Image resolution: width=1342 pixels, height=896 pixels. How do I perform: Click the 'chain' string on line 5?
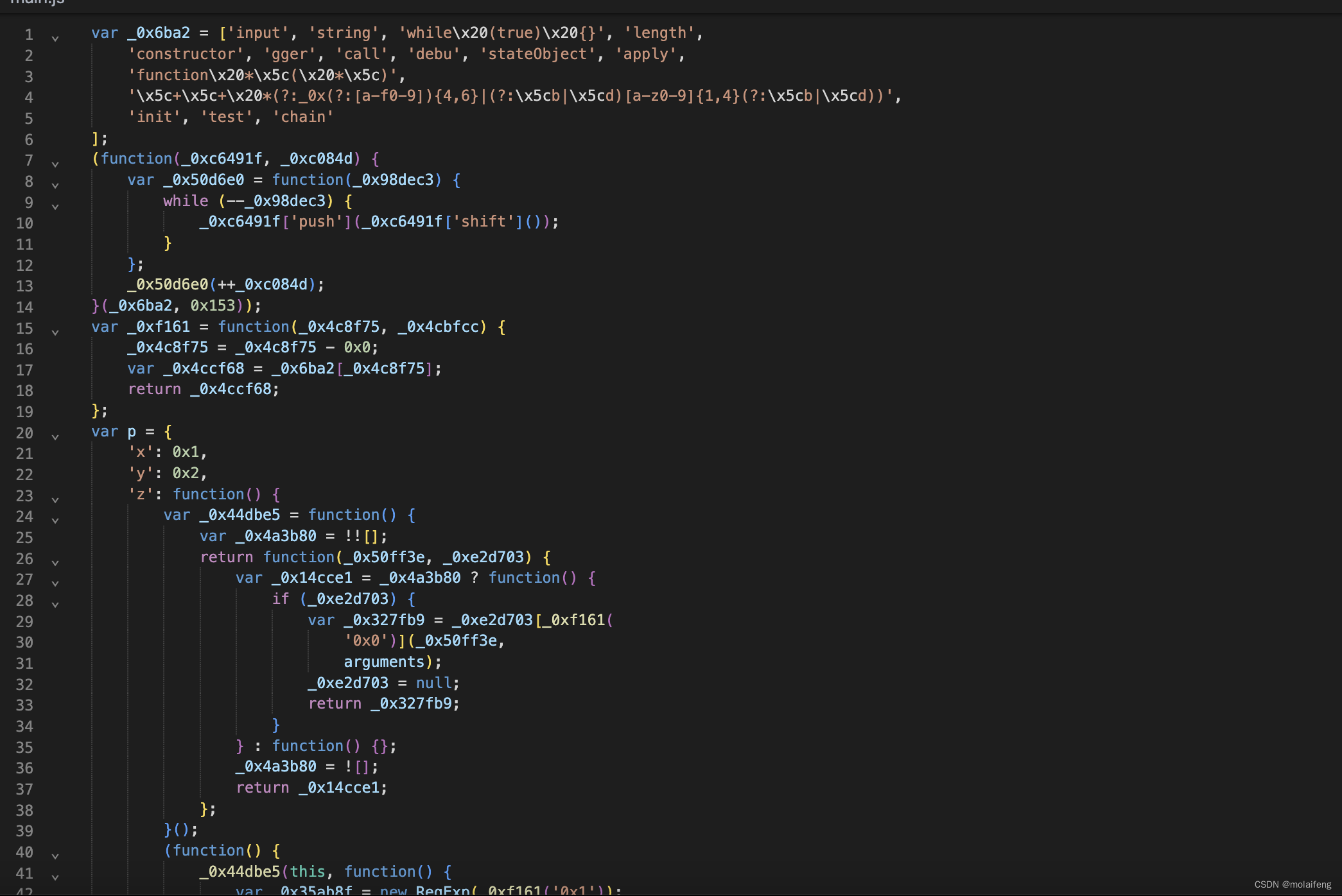[x=303, y=117]
